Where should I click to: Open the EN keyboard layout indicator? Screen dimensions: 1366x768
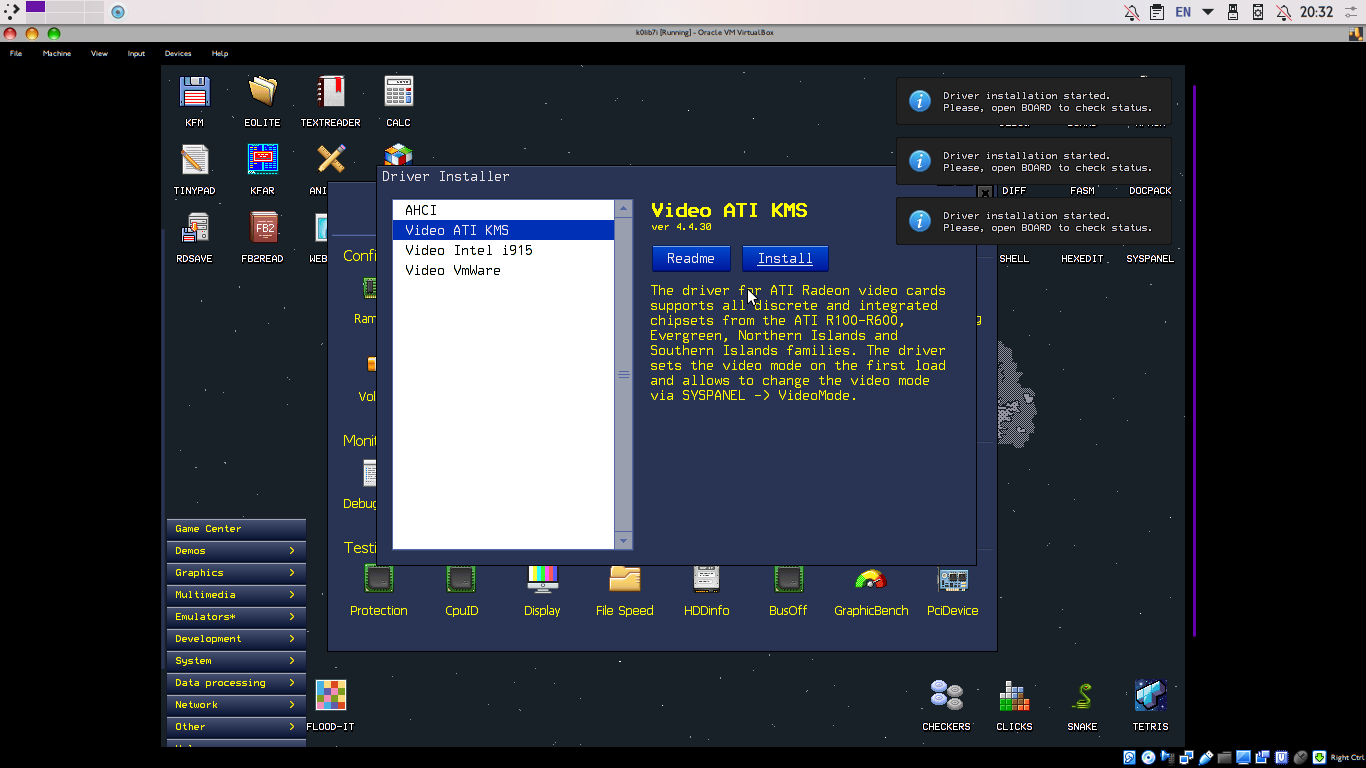coord(1183,12)
